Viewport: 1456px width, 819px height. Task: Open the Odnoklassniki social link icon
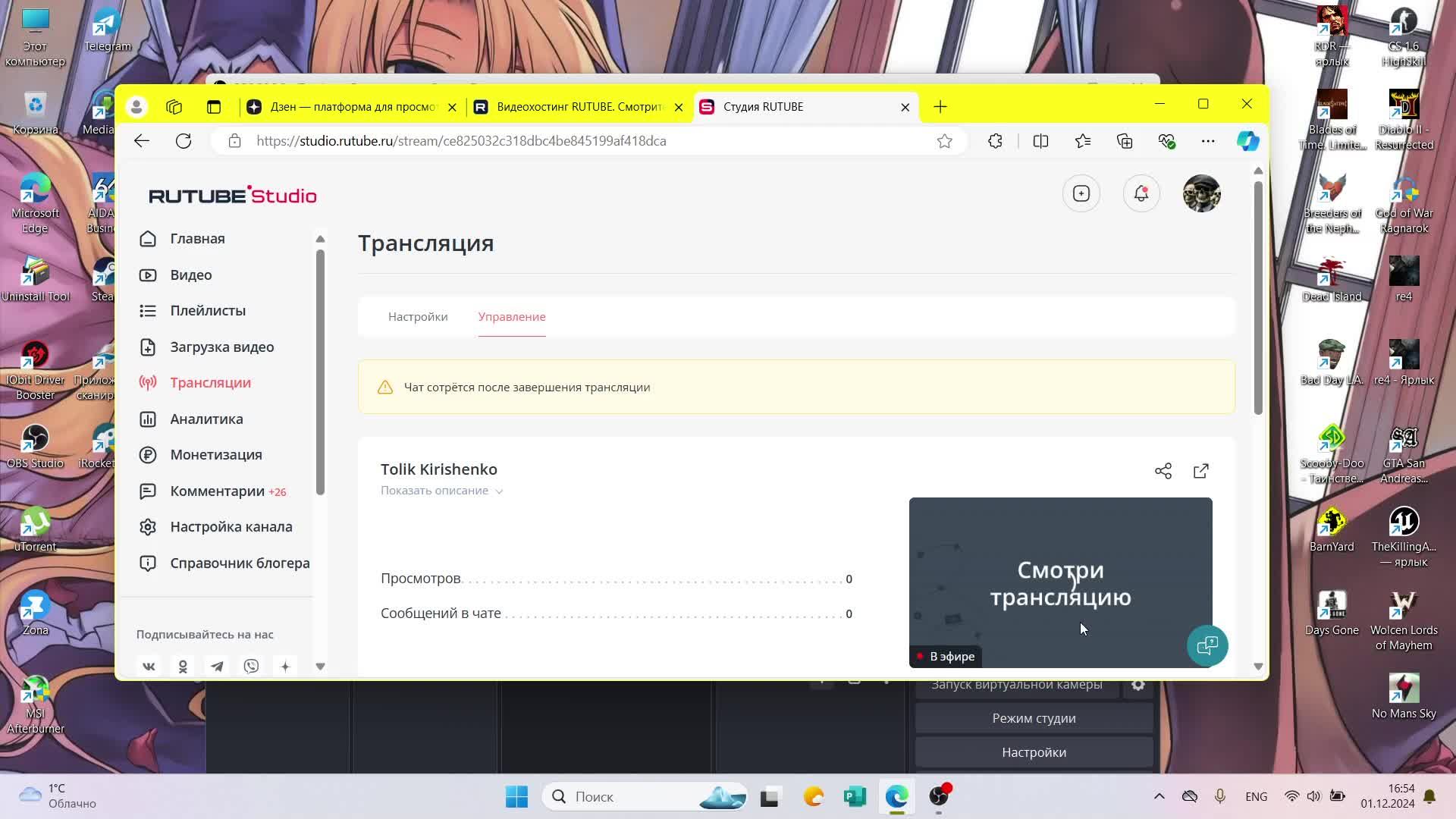pos(183,667)
